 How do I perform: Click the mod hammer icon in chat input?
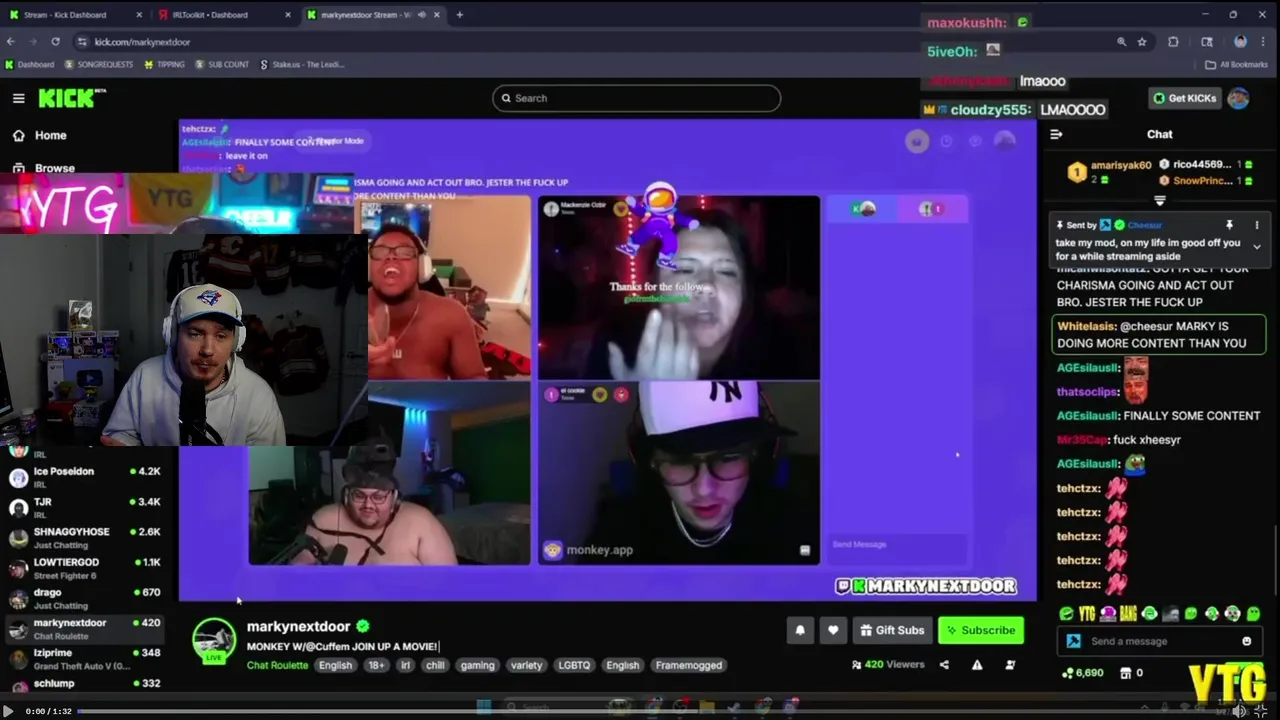(1073, 641)
